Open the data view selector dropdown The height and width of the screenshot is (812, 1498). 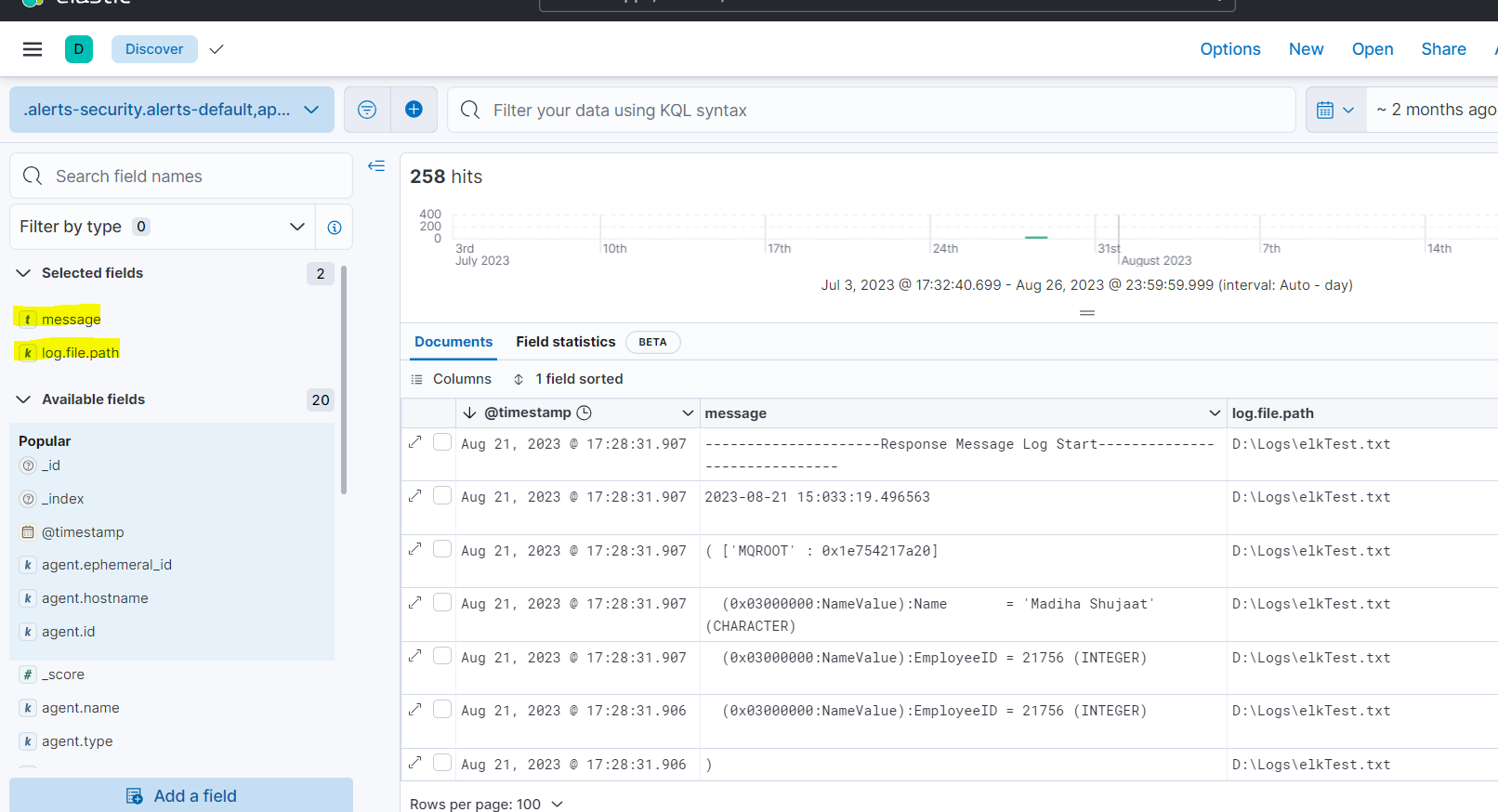(x=172, y=110)
